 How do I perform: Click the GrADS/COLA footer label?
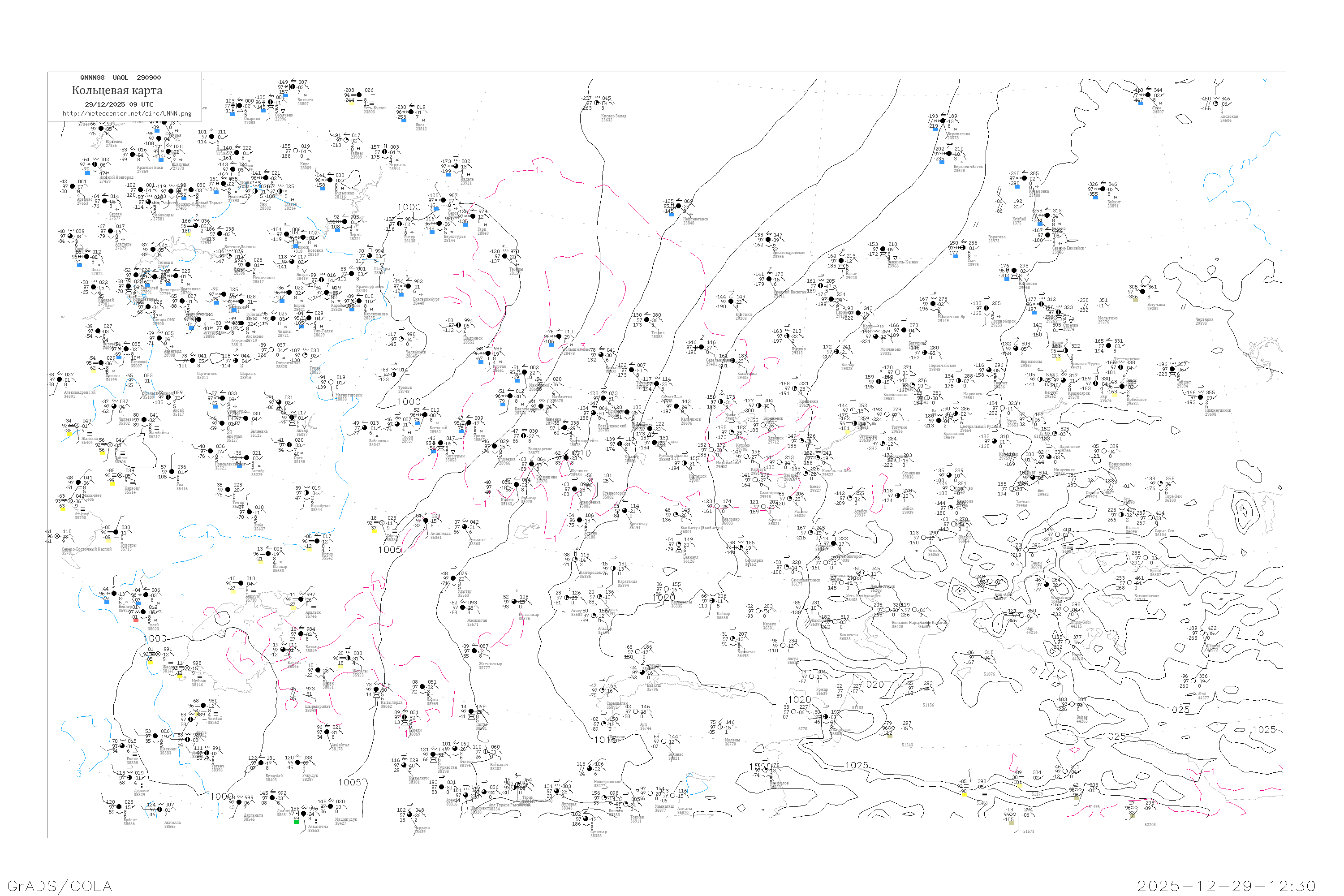(60, 886)
